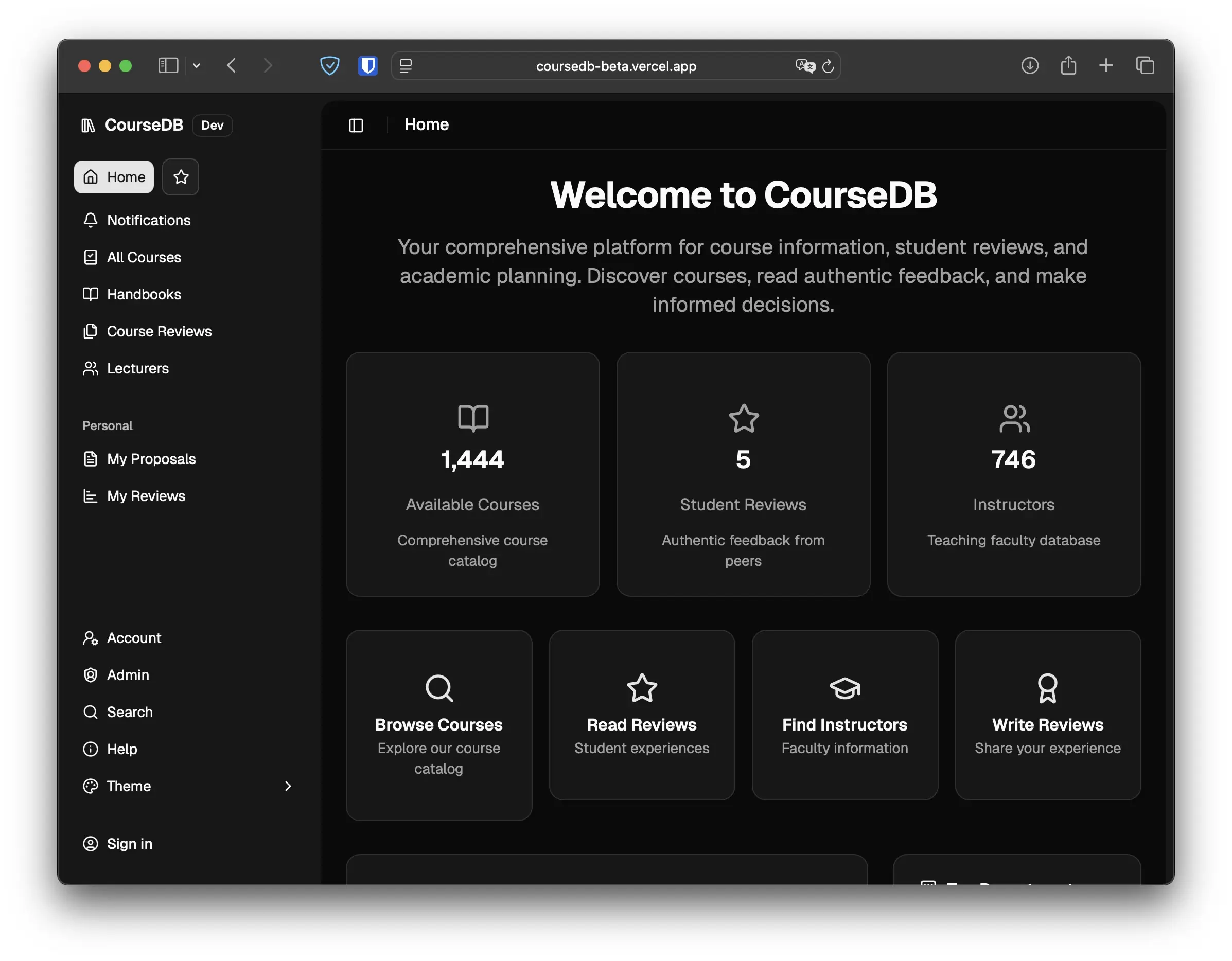The image size is (1232, 961).
Task: Click the Admin shield icon
Action: pyautogui.click(x=90, y=675)
